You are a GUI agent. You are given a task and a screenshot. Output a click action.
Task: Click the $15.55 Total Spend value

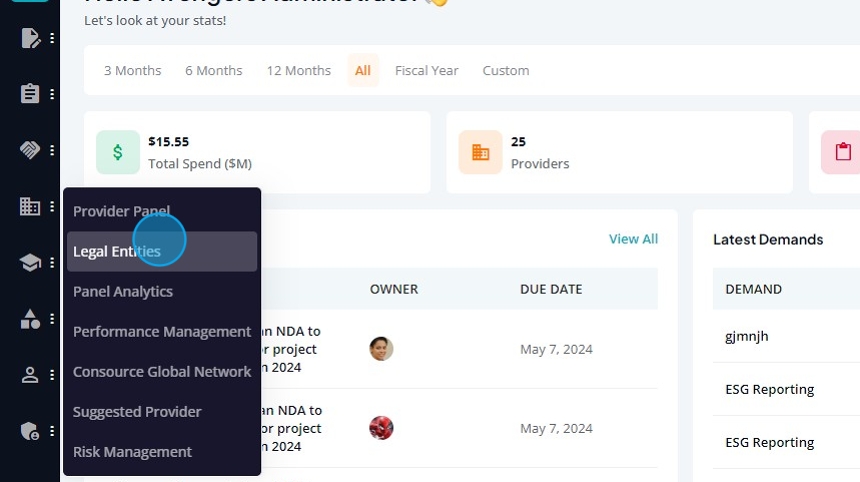[x=168, y=141]
